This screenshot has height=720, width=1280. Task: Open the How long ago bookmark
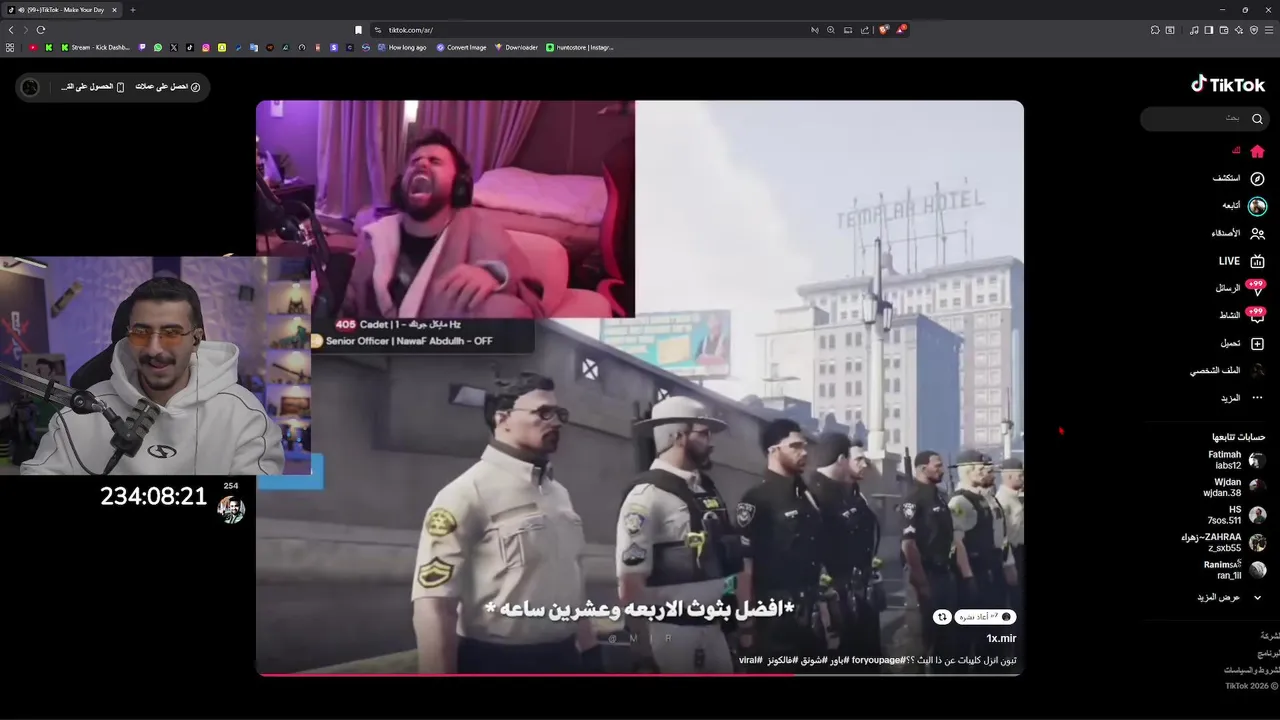[x=402, y=47]
